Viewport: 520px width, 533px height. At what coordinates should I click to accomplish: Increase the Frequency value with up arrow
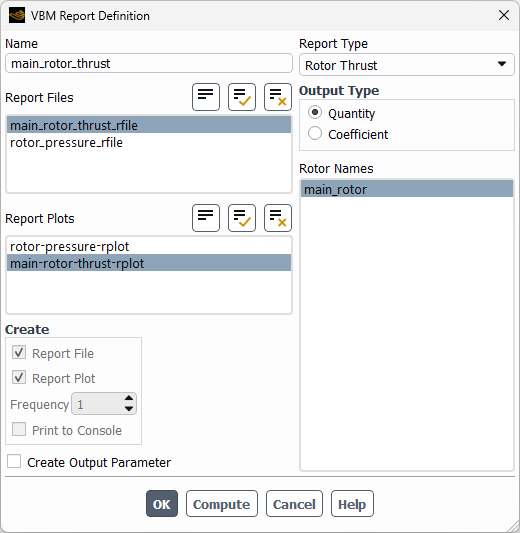click(129, 398)
